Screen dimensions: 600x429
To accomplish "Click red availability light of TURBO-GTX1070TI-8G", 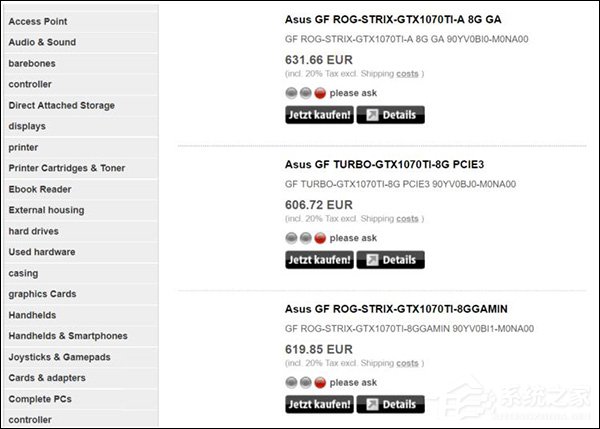I will pyautogui.click(x=320, y=238).
